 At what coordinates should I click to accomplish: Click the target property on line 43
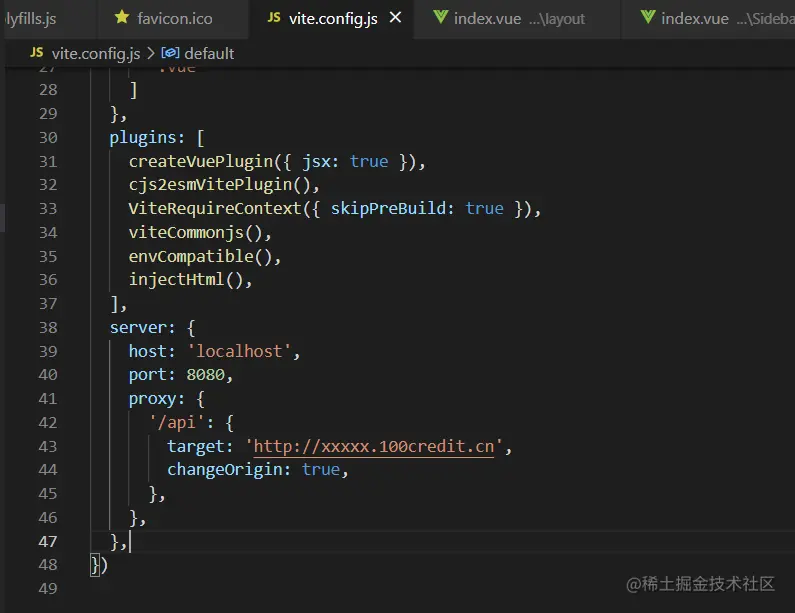click(x=196, y=446)
